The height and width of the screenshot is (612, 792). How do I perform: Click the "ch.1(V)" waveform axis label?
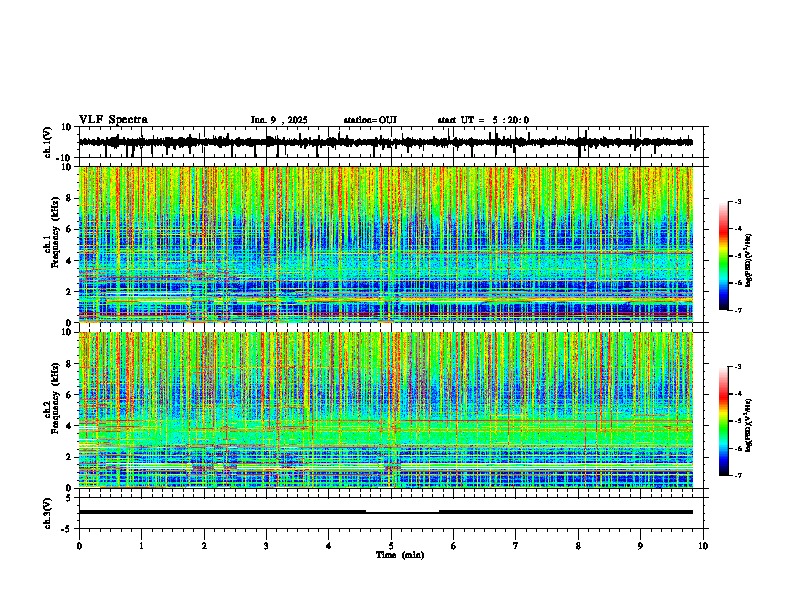pyautogui.click(x=48, y=142)
